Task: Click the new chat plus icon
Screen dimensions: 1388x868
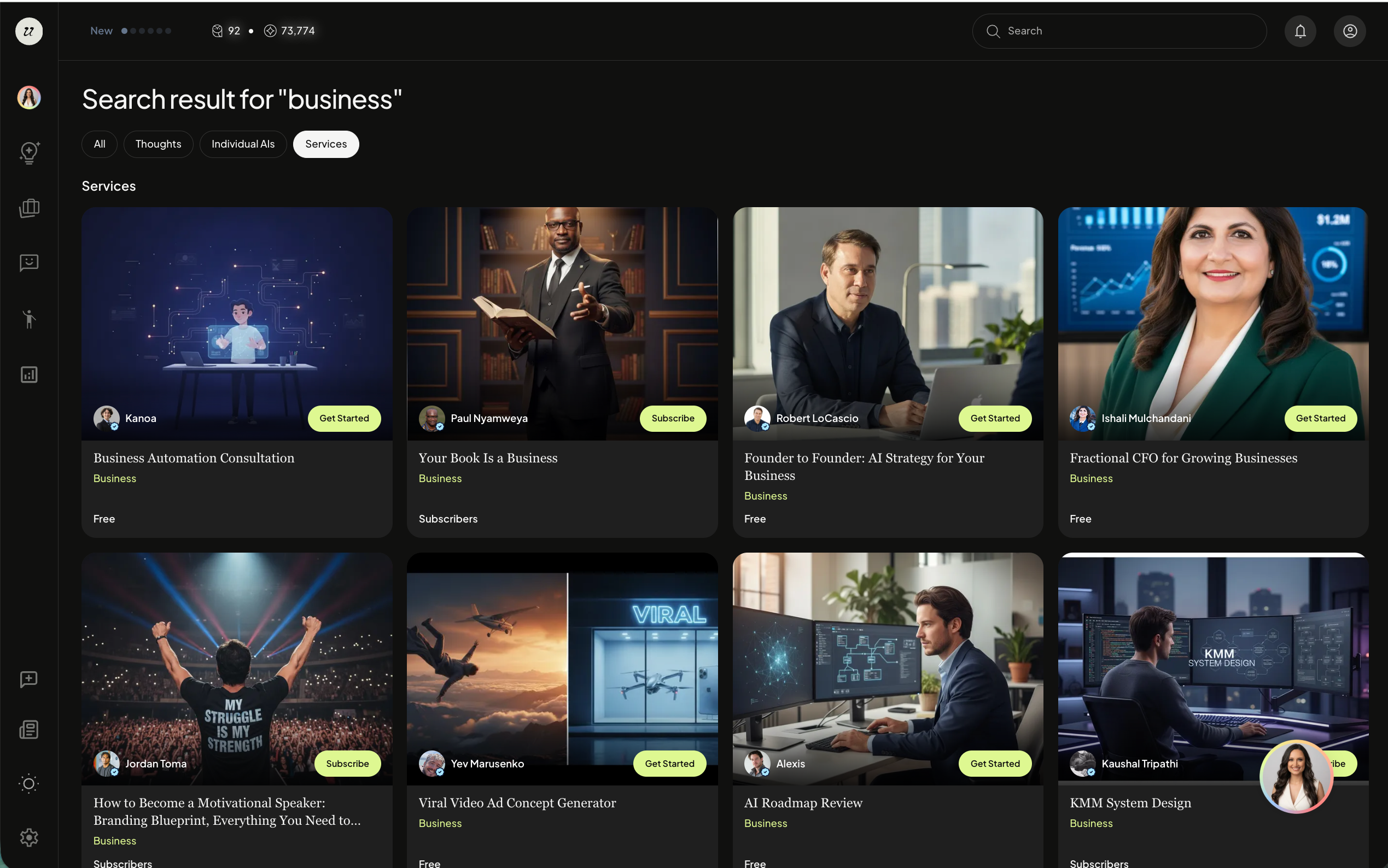Action: point(29,680)
